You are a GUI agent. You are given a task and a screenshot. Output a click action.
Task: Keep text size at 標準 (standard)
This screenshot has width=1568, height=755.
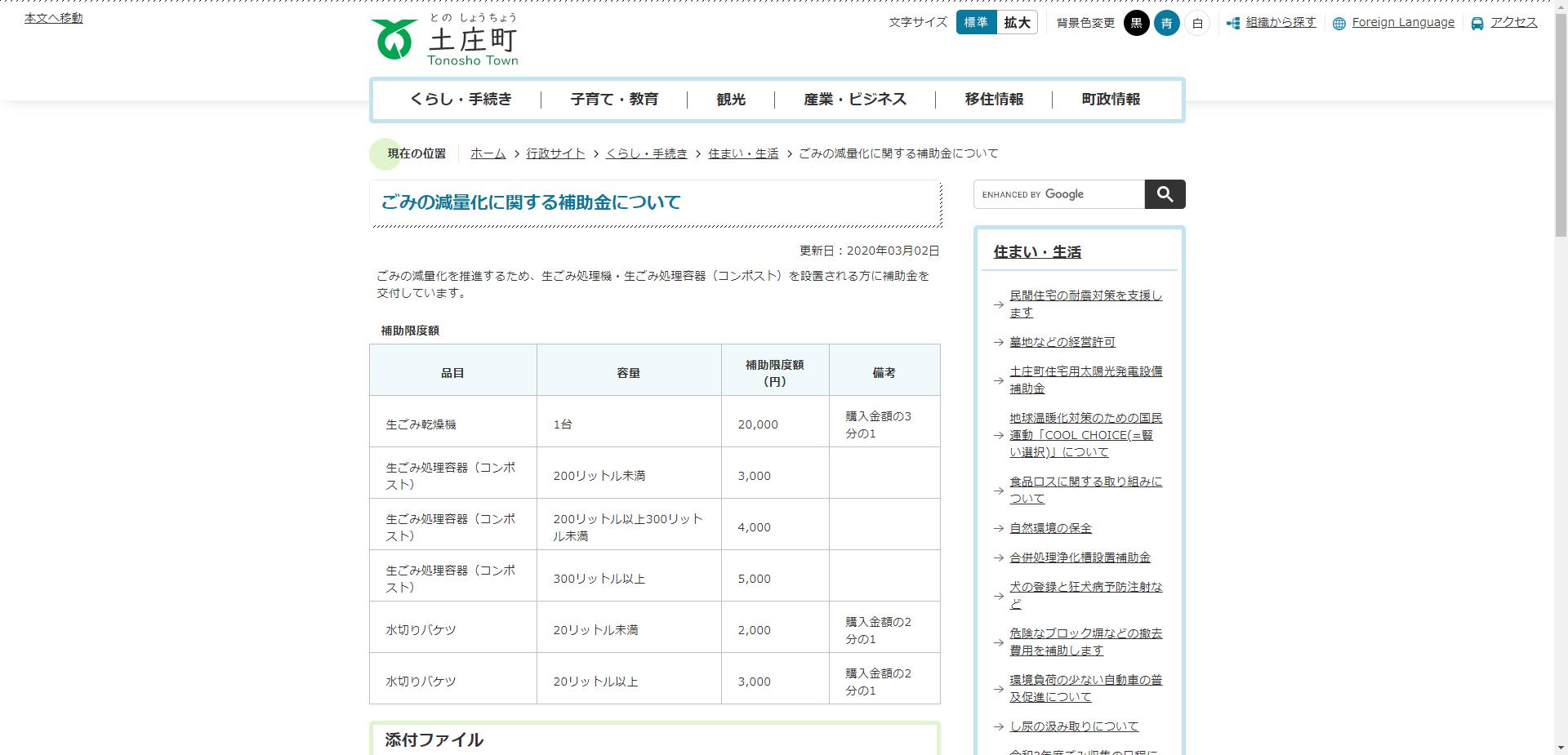coord(977,23)
